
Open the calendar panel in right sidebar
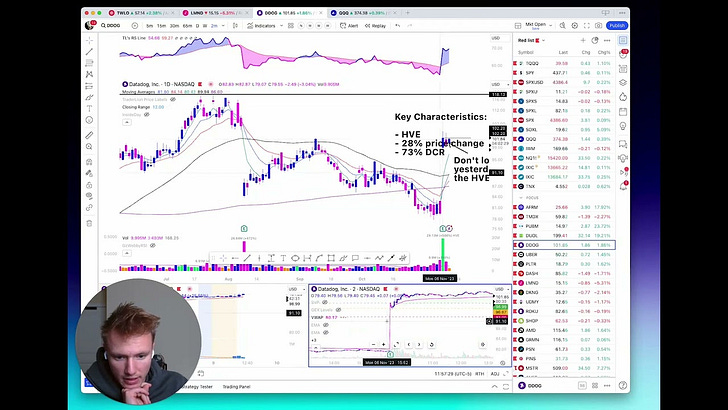(x=623, y=112)
